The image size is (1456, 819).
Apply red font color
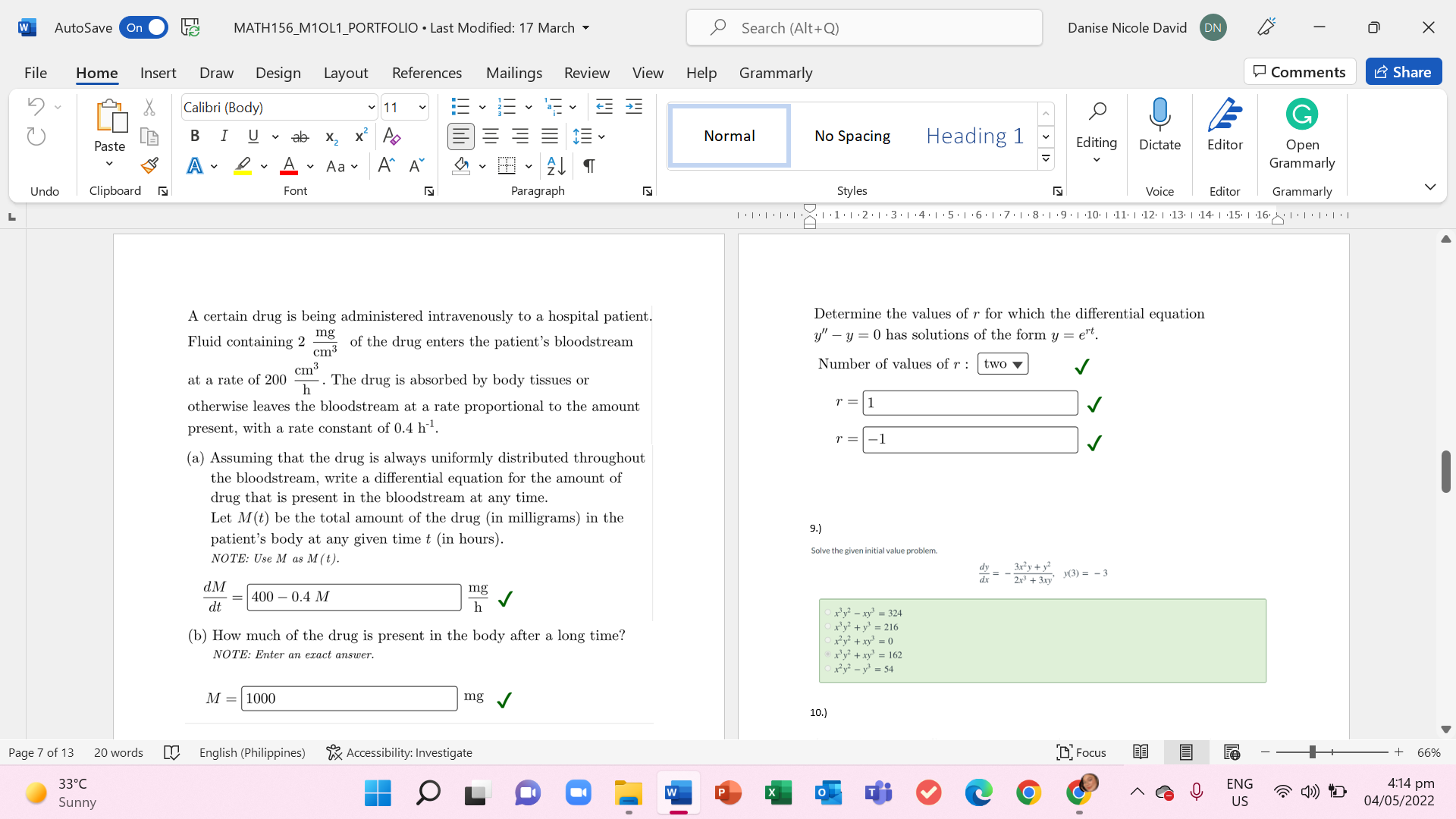coord(289,165)
